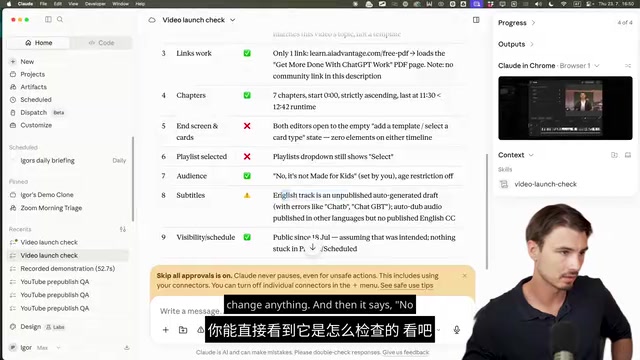
Task: Click the Audience green check
Action: tap(247, 176)
